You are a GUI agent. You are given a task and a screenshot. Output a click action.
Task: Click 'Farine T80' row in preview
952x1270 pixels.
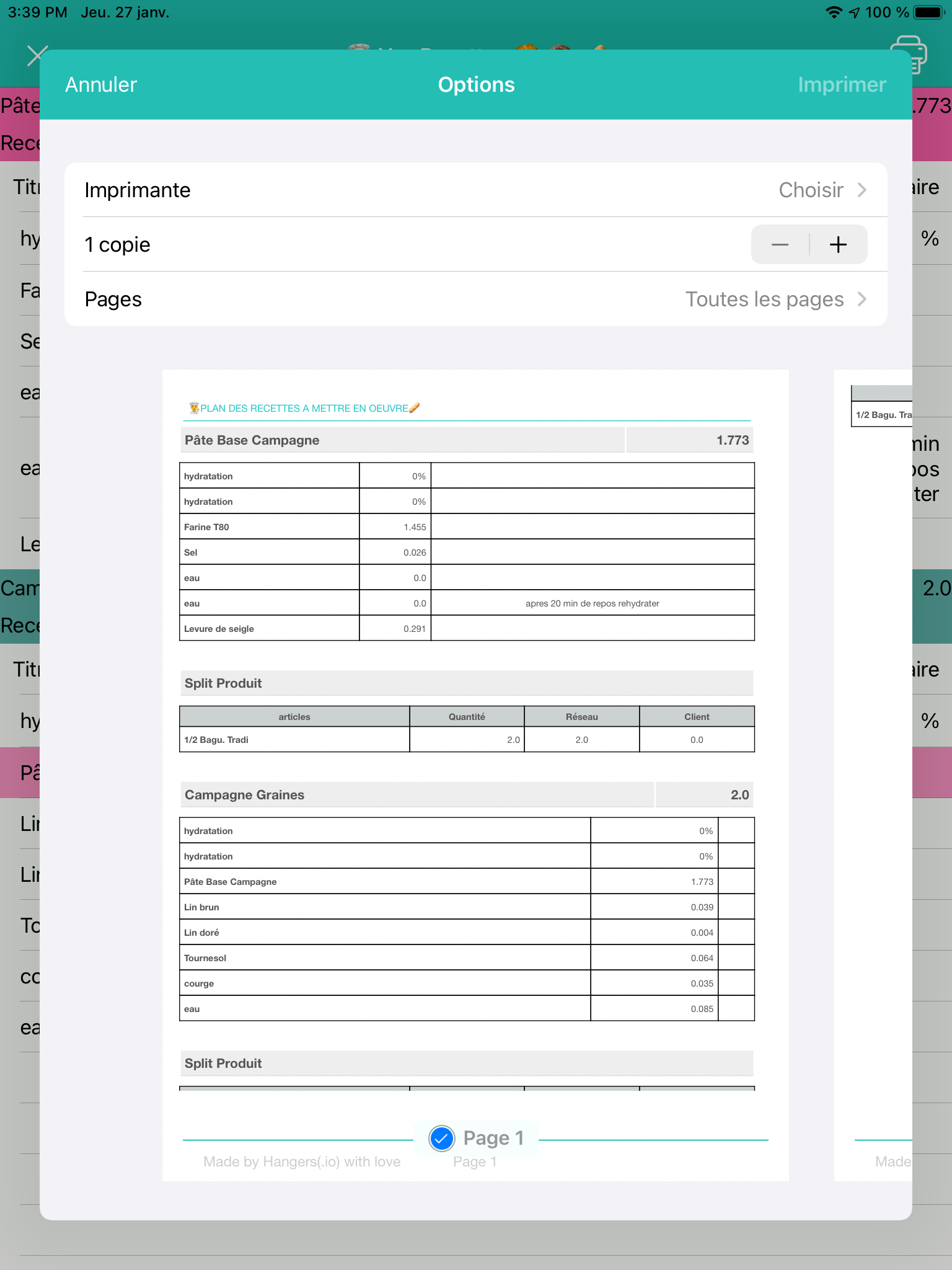pos(467,526)
